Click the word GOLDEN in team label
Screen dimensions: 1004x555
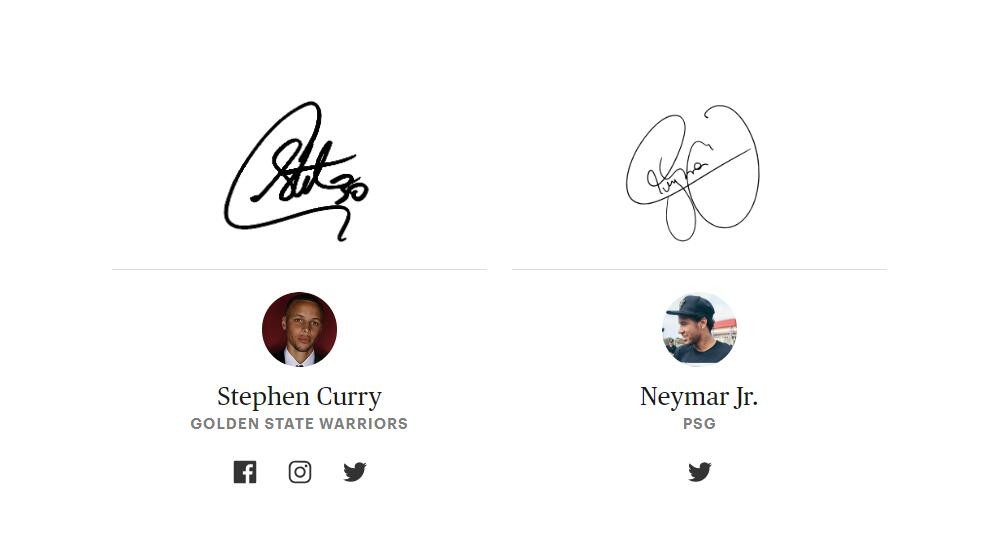[x=225, y=424]
